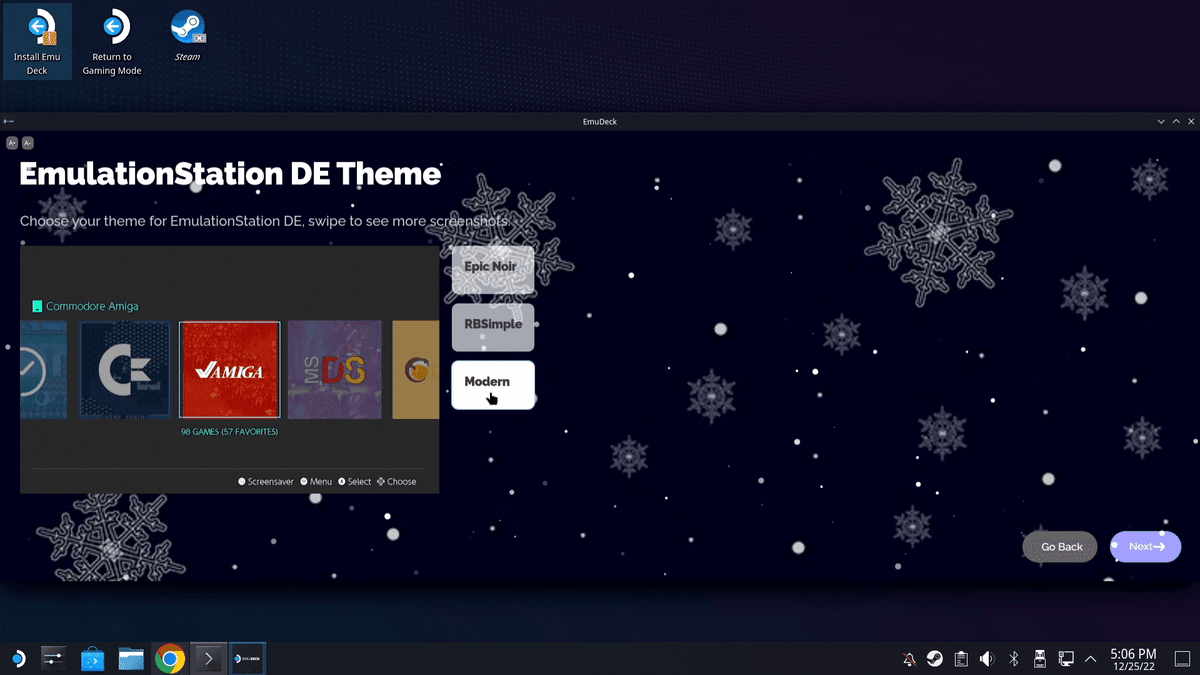This screenshot has width=1200, height=675.
Task: Click "98 GAMES (57 FAVORITES)" text
Action: click(x=229, y=432)
